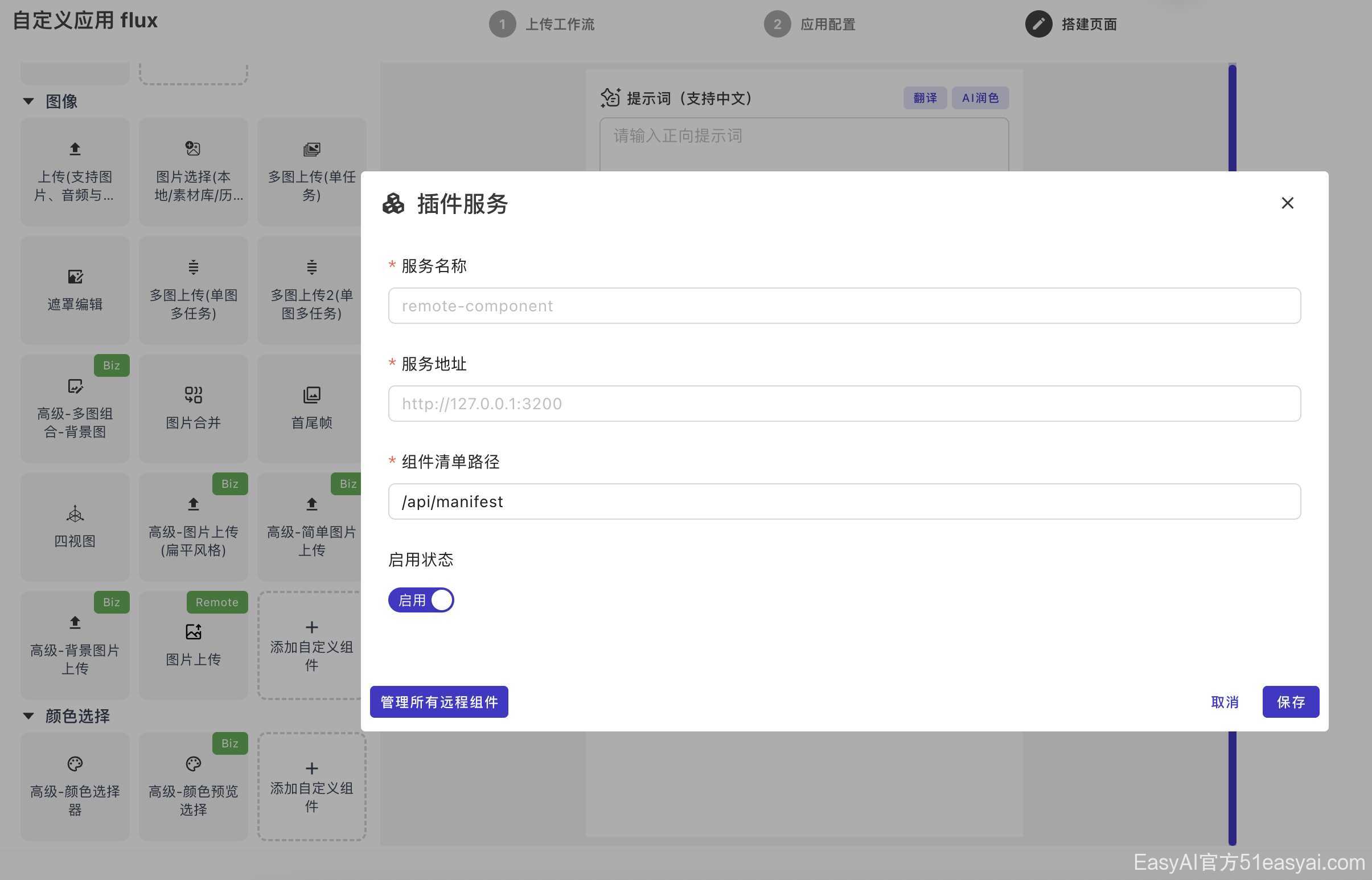The image size is (1372, 880).
Task: Select the 图片选择(本地/素材库/历...) component icon
Action: [193, 149]
